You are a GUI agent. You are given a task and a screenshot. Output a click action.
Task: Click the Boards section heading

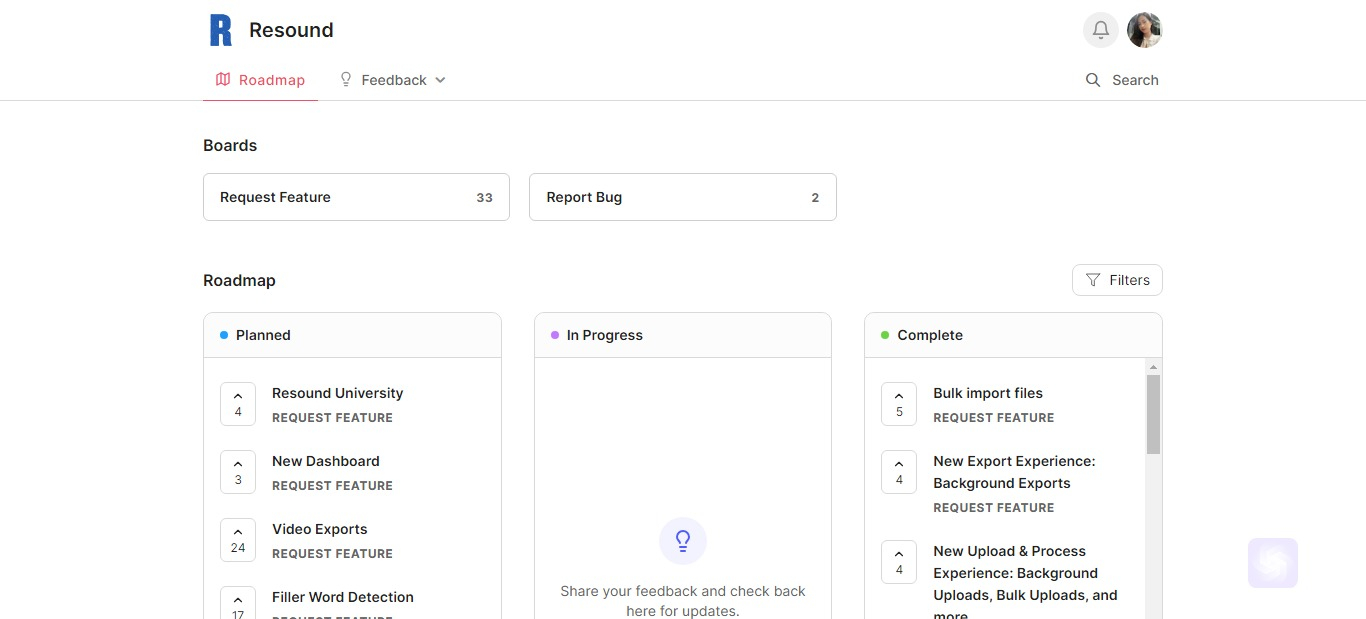(230, 145)
